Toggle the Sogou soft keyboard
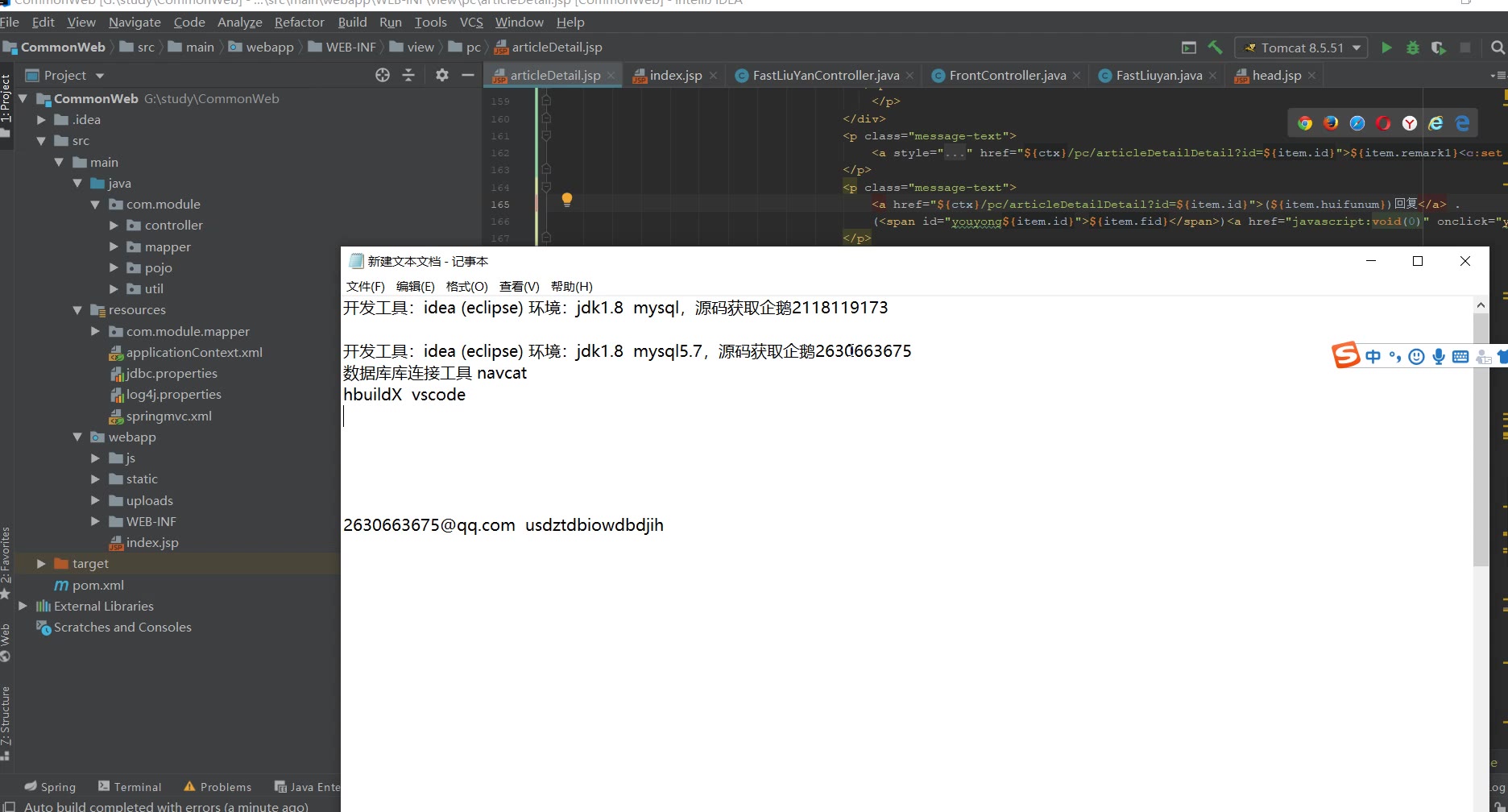 point(1460,356)
